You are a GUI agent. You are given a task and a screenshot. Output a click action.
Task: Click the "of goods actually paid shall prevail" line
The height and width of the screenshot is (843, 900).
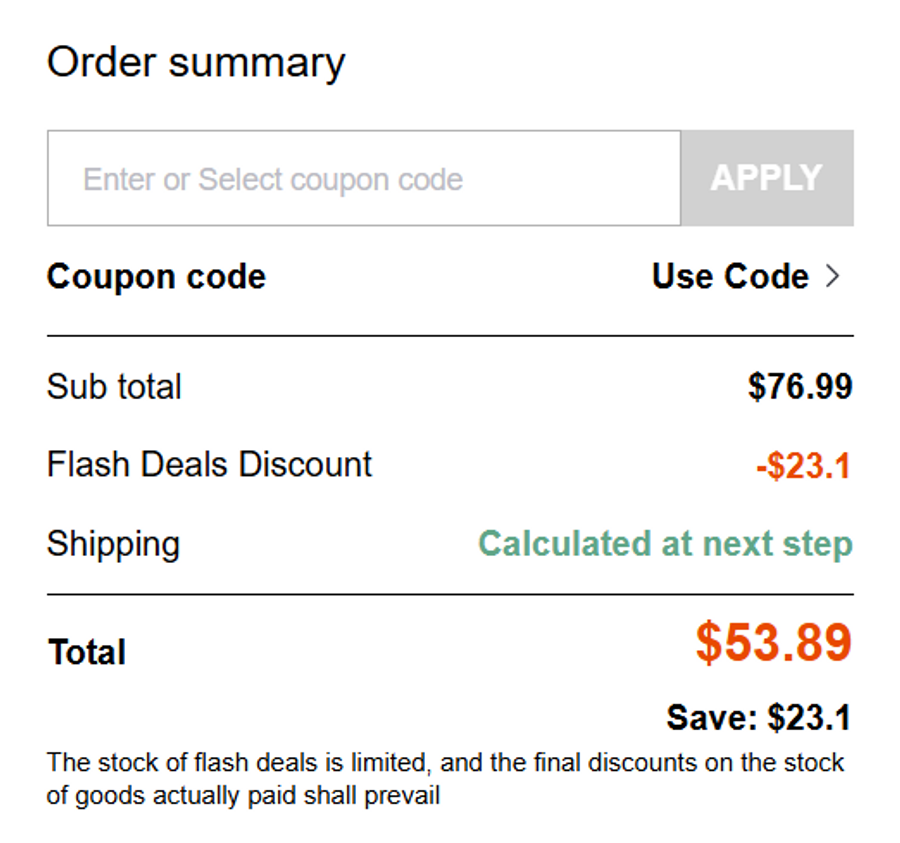click(243, 797)
